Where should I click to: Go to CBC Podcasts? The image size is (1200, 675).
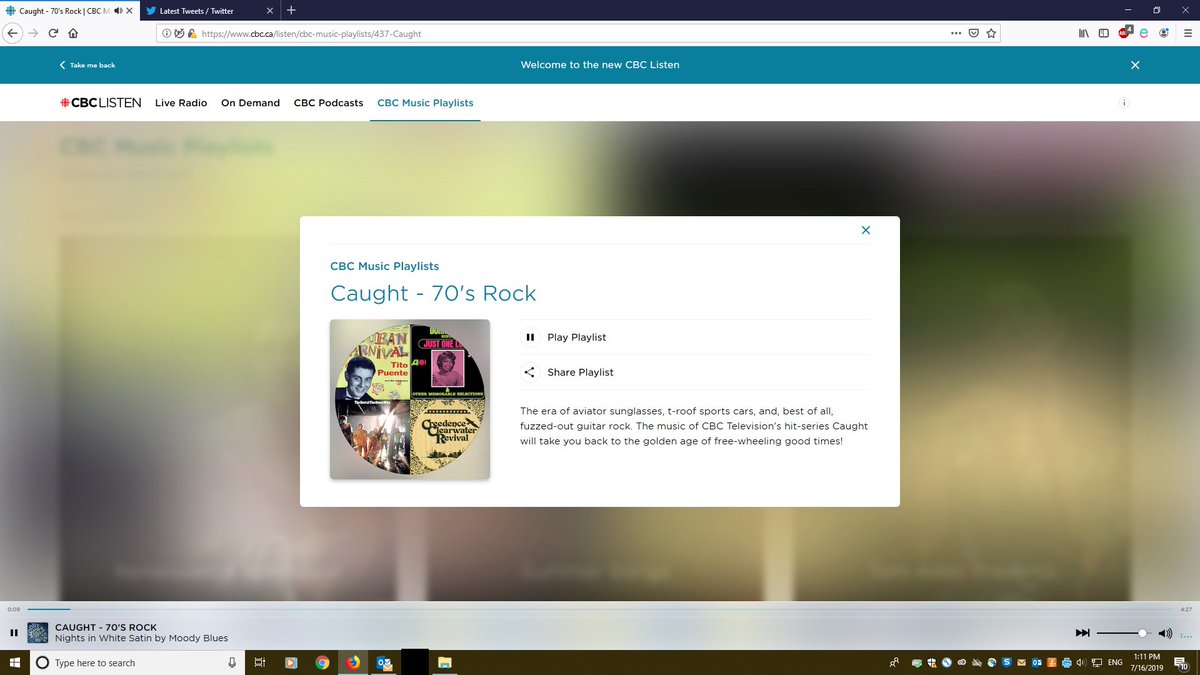click(x=328, y=103)
